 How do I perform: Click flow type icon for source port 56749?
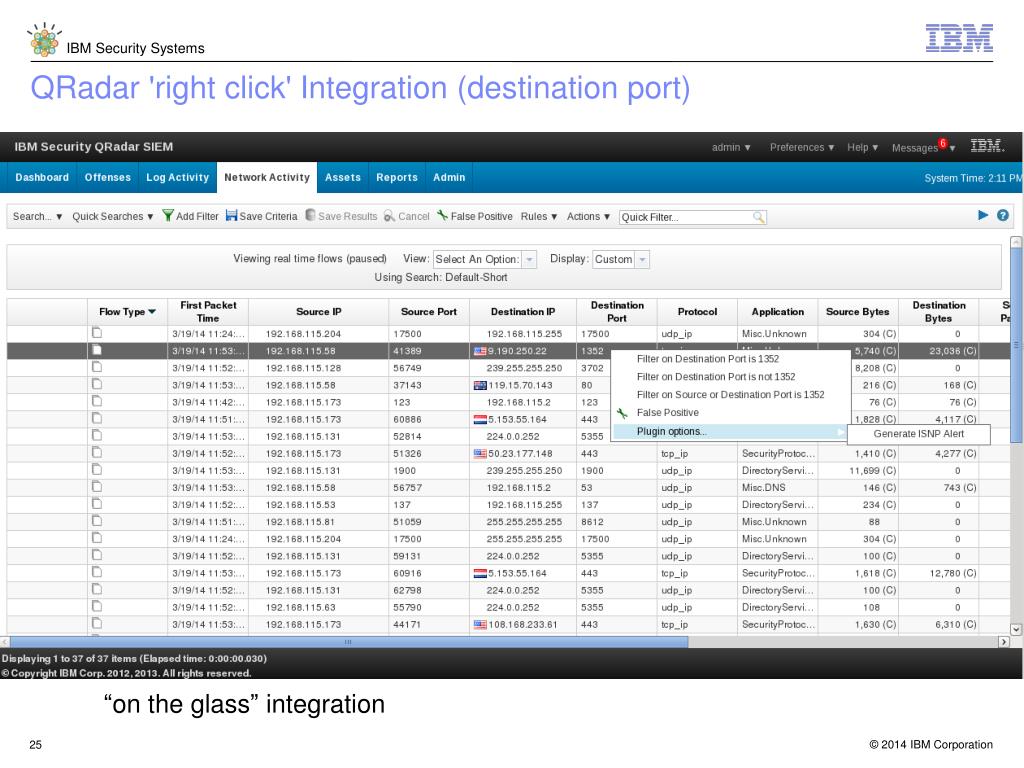[x=97, y=367]
